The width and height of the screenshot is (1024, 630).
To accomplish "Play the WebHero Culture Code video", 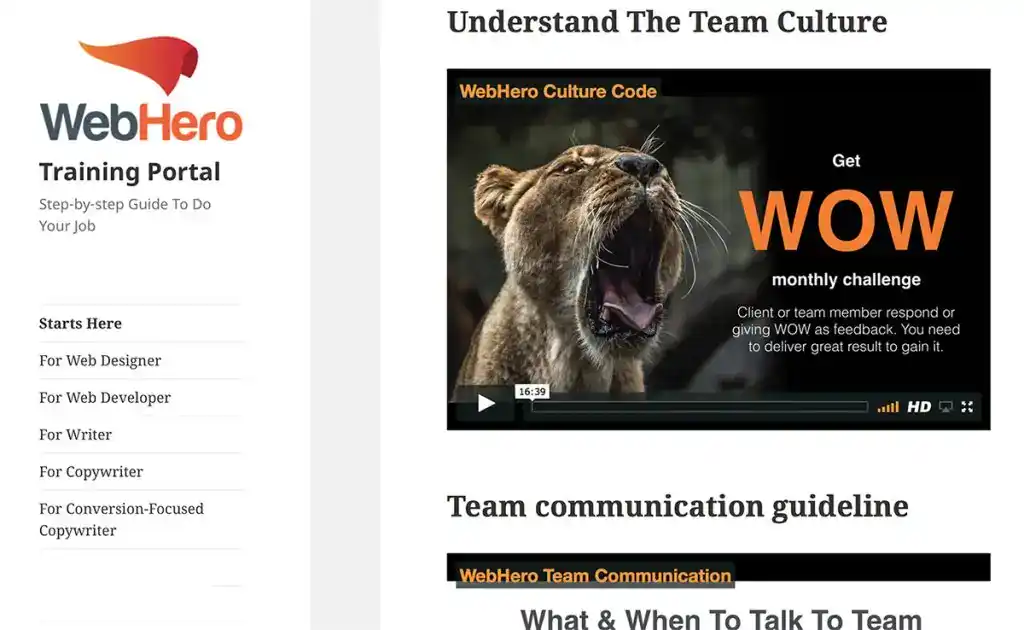I will (x=487, y=403).
